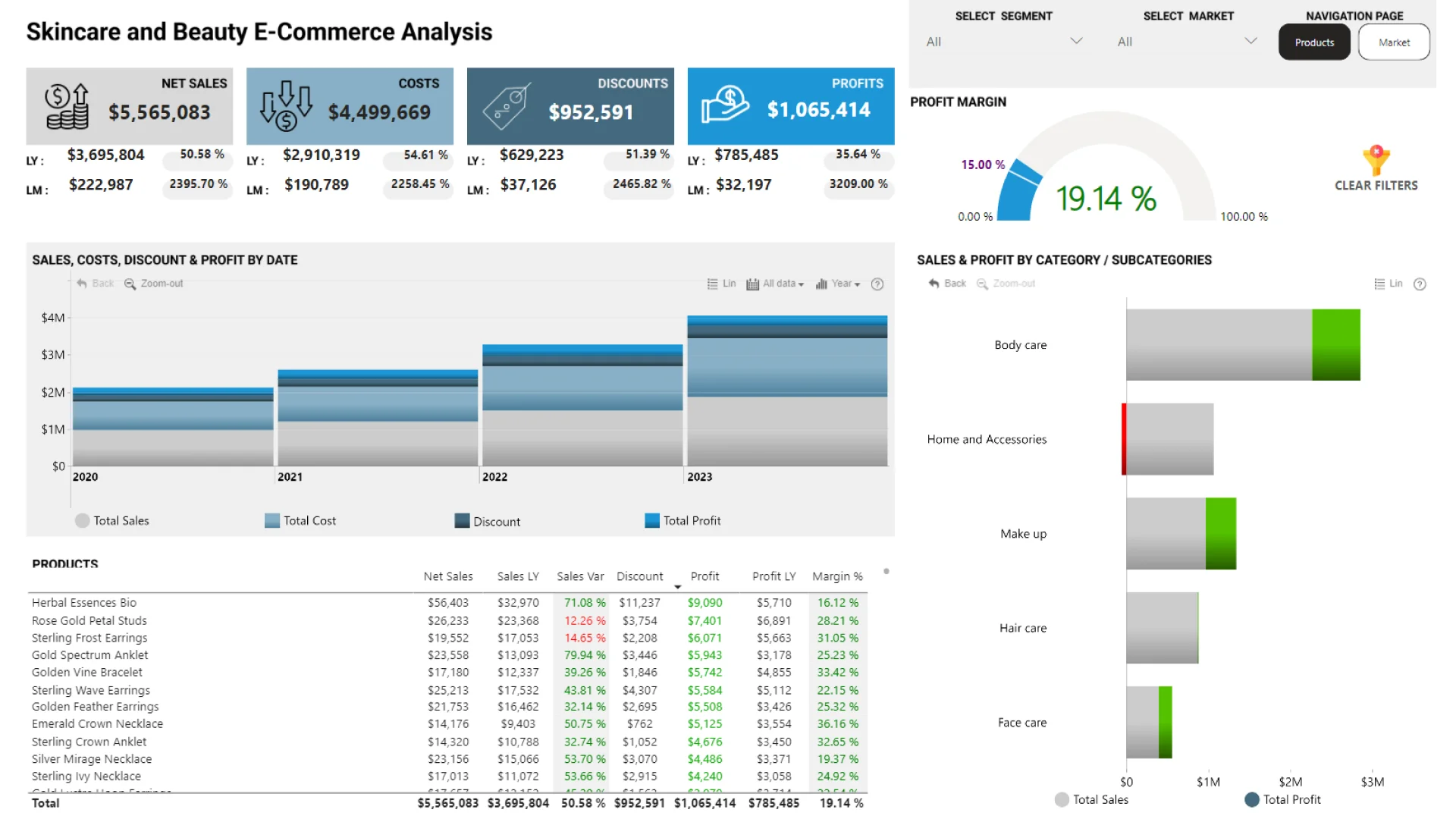
Task: Select the Make up sales bar
Action: pyautogui.click(x=1166, y=534)
